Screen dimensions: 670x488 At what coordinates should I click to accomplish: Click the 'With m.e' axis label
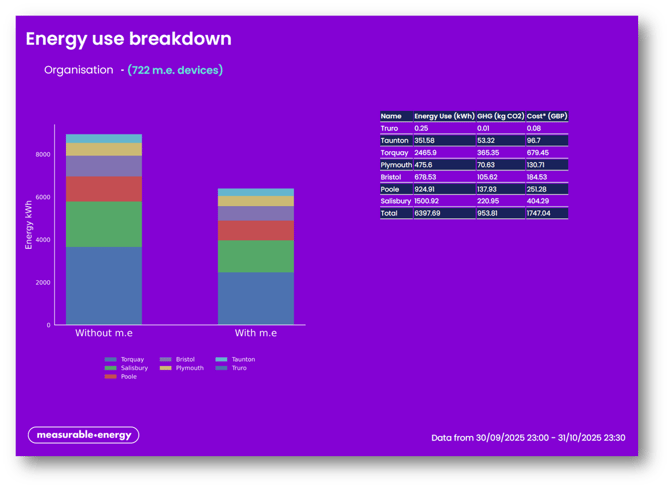click(256, 333)
